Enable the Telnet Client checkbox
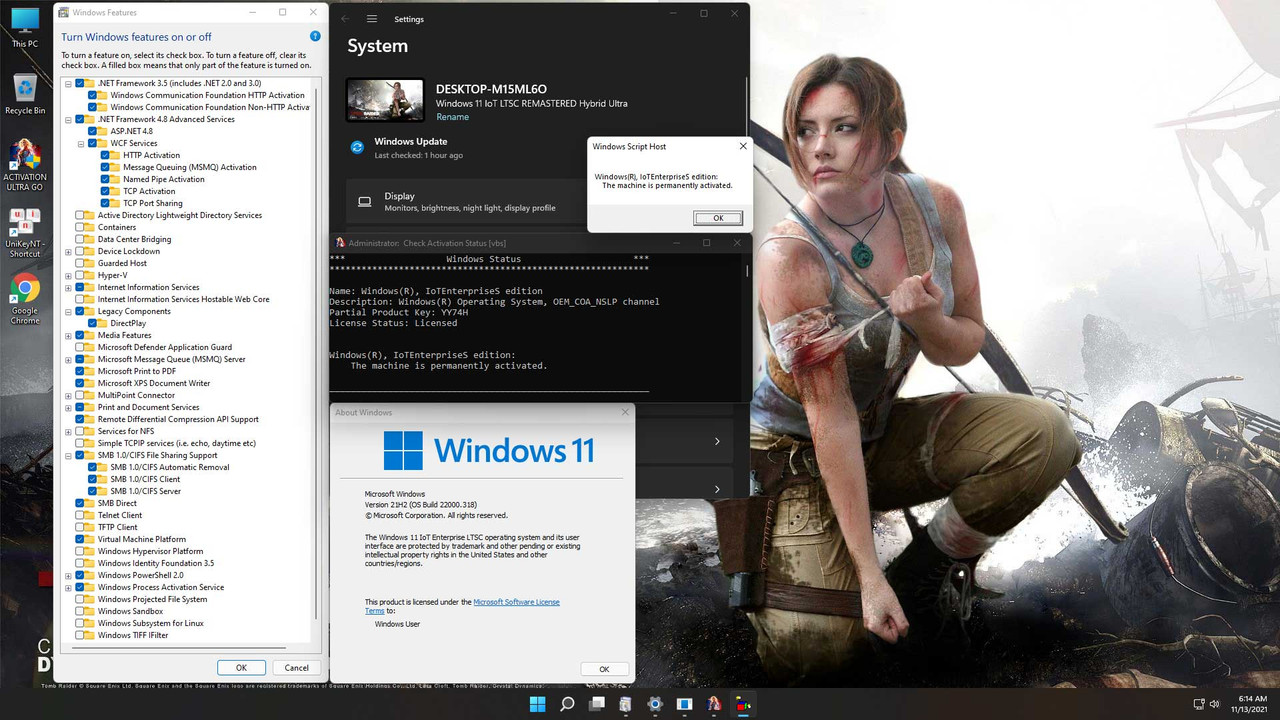 pos(80,515)
